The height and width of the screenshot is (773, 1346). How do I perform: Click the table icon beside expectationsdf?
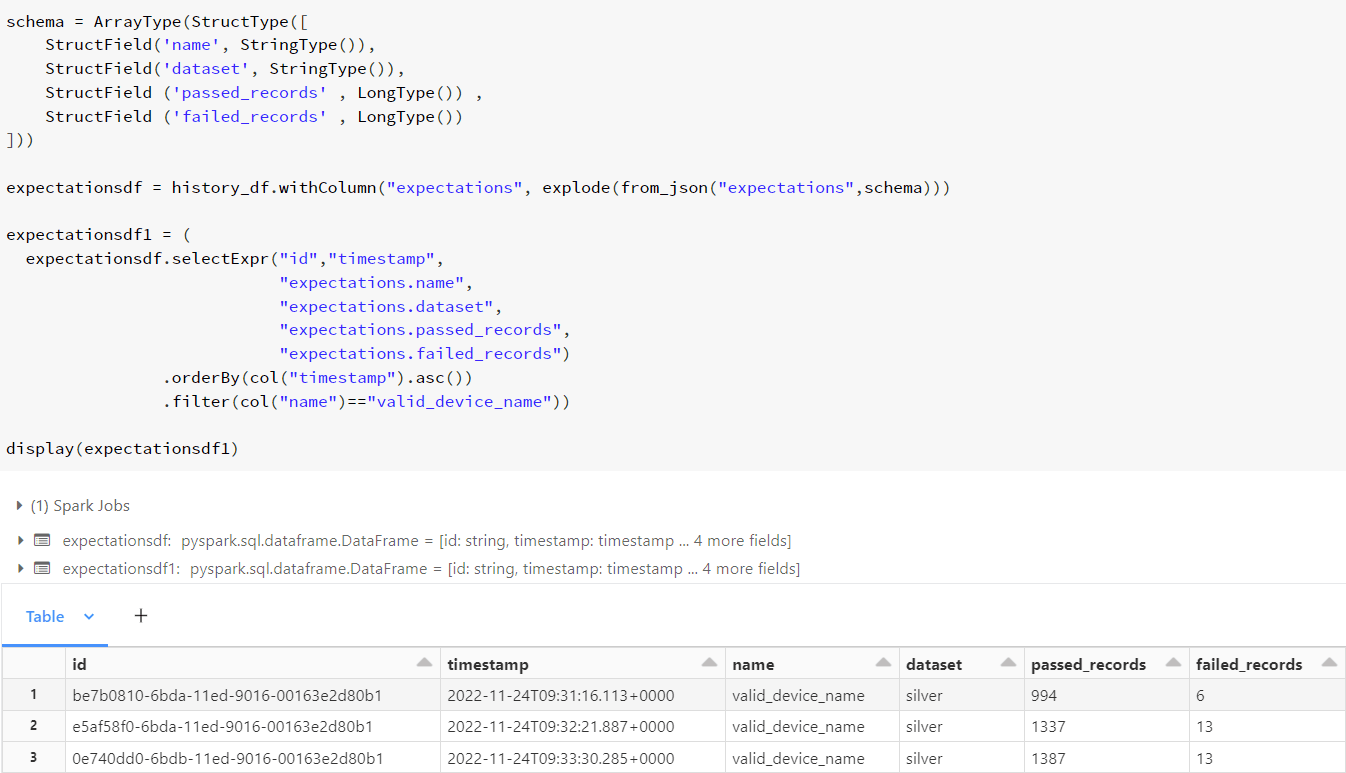(x=42, y=541)
